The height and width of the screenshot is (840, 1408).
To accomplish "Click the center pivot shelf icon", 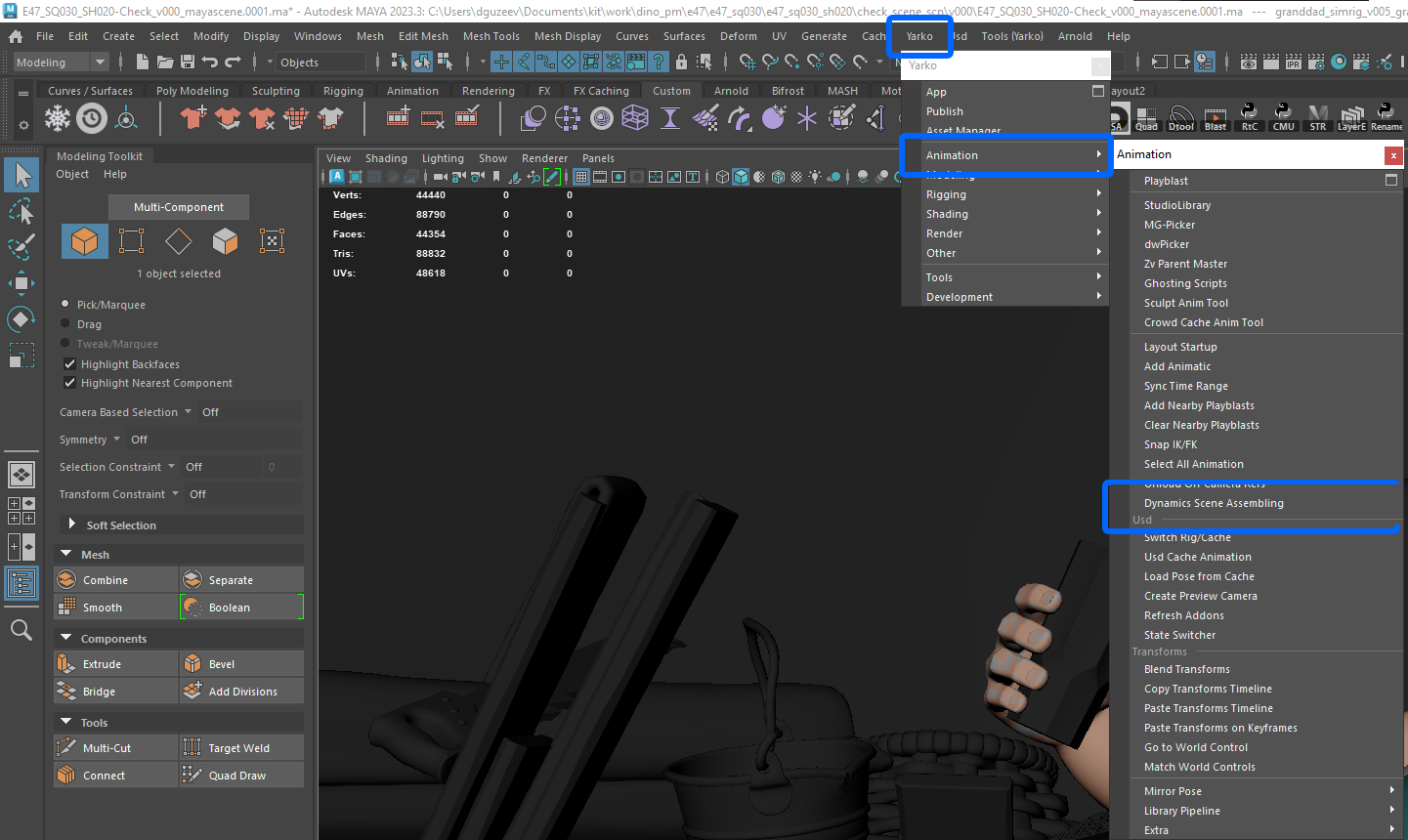I will coord(126,119).
